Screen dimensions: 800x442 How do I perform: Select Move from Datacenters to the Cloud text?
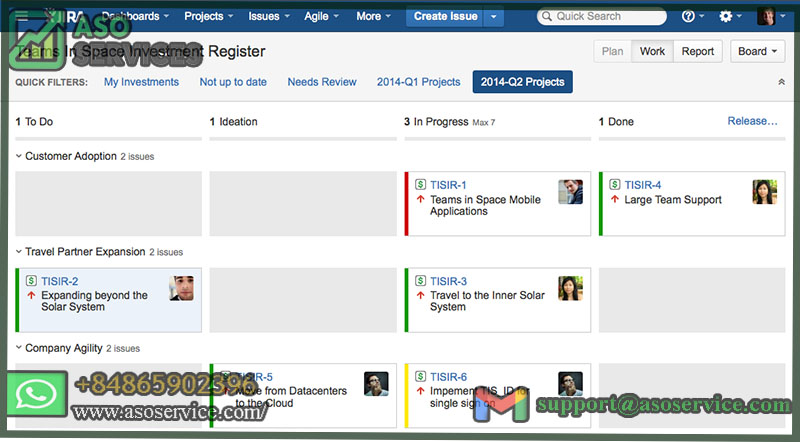point(291,397)
